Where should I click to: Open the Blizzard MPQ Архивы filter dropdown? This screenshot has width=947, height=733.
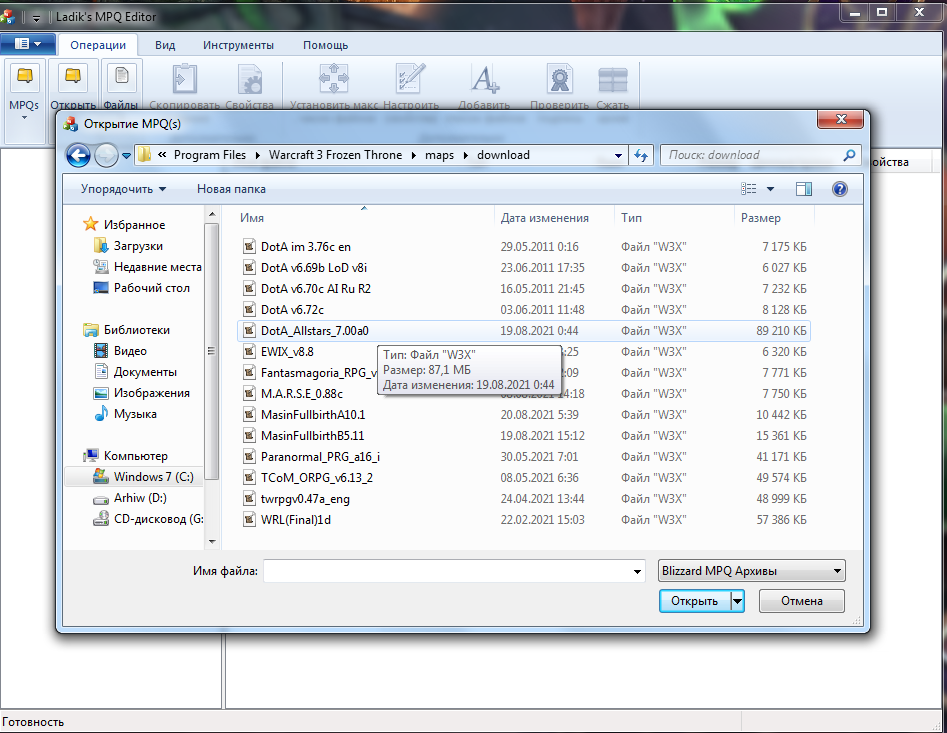coord(751,571)
